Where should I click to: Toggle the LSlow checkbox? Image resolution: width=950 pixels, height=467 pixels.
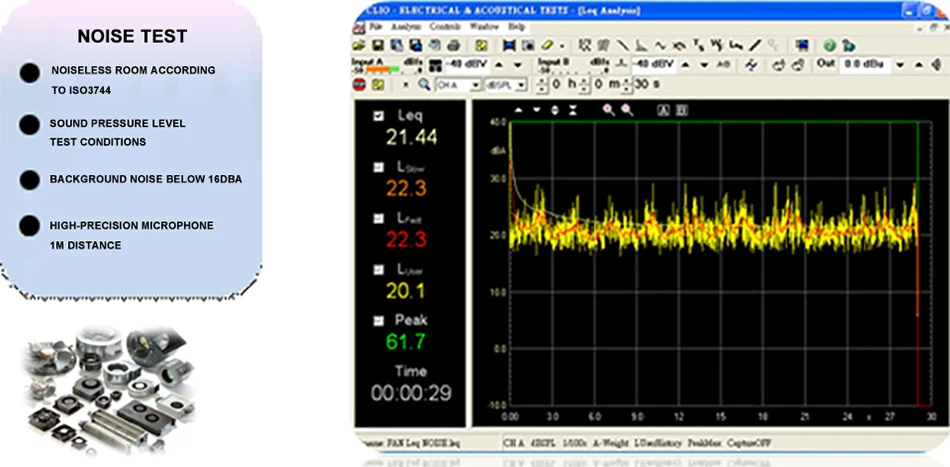[x=378, y=167]
